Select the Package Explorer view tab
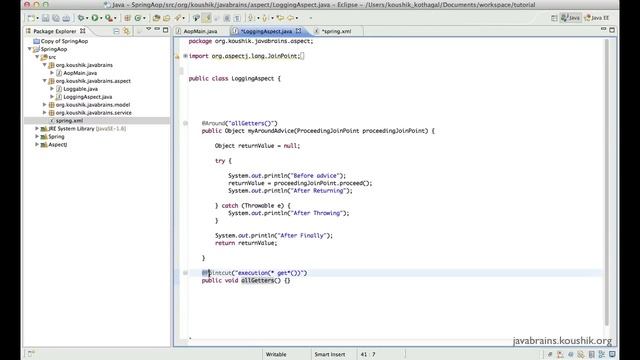Image resolution: width=640 pixels, height=360 pixels. pyautogui.click(x=56, y=31)
